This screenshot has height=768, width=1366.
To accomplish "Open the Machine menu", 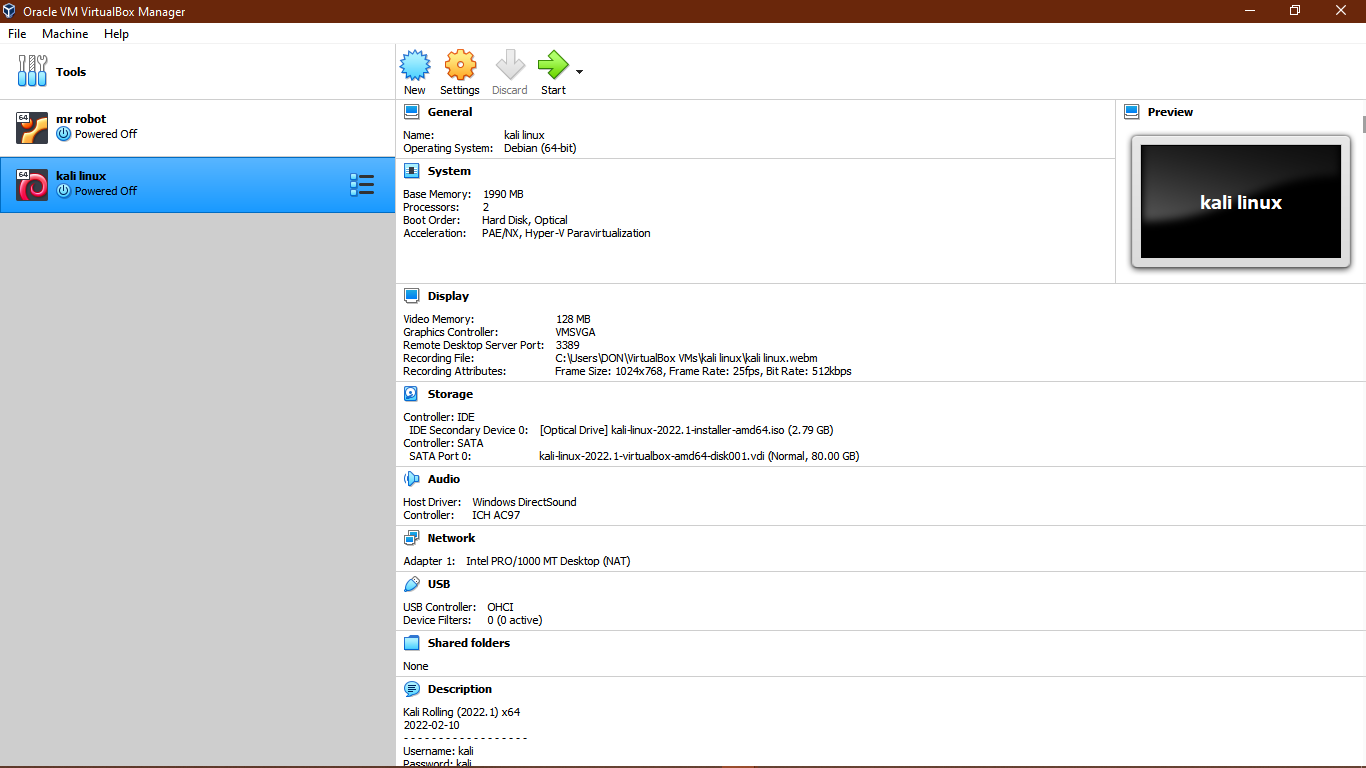I will point(64,33).
